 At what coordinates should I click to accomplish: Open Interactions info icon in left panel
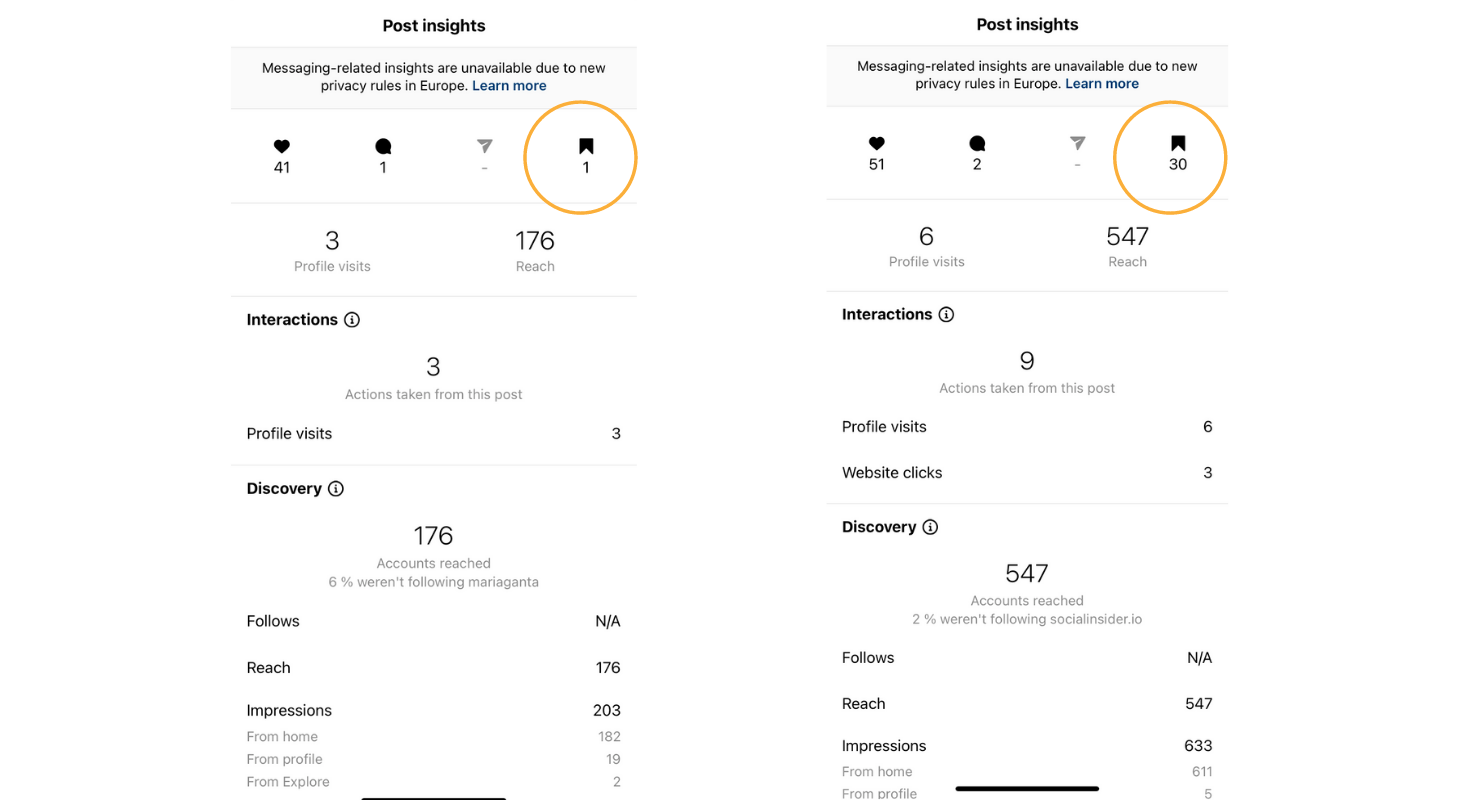352,320
